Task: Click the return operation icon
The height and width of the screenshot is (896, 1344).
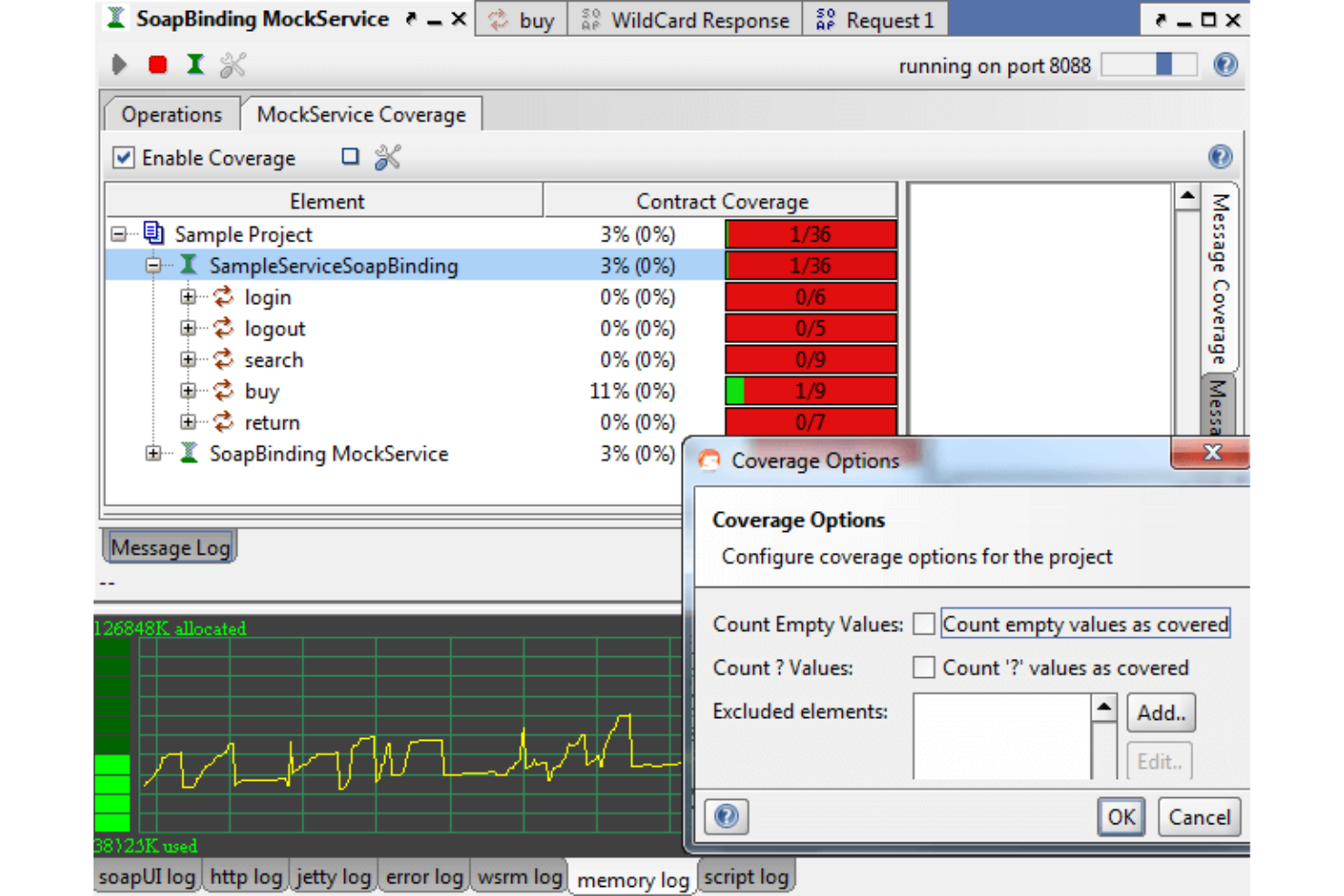Action: (x=223, y=422)
